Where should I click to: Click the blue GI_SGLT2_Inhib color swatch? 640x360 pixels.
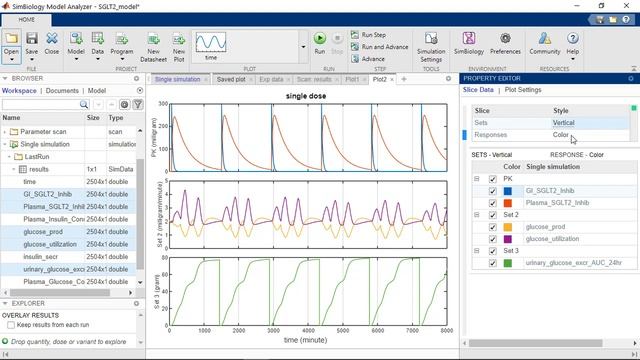point(508,191)
